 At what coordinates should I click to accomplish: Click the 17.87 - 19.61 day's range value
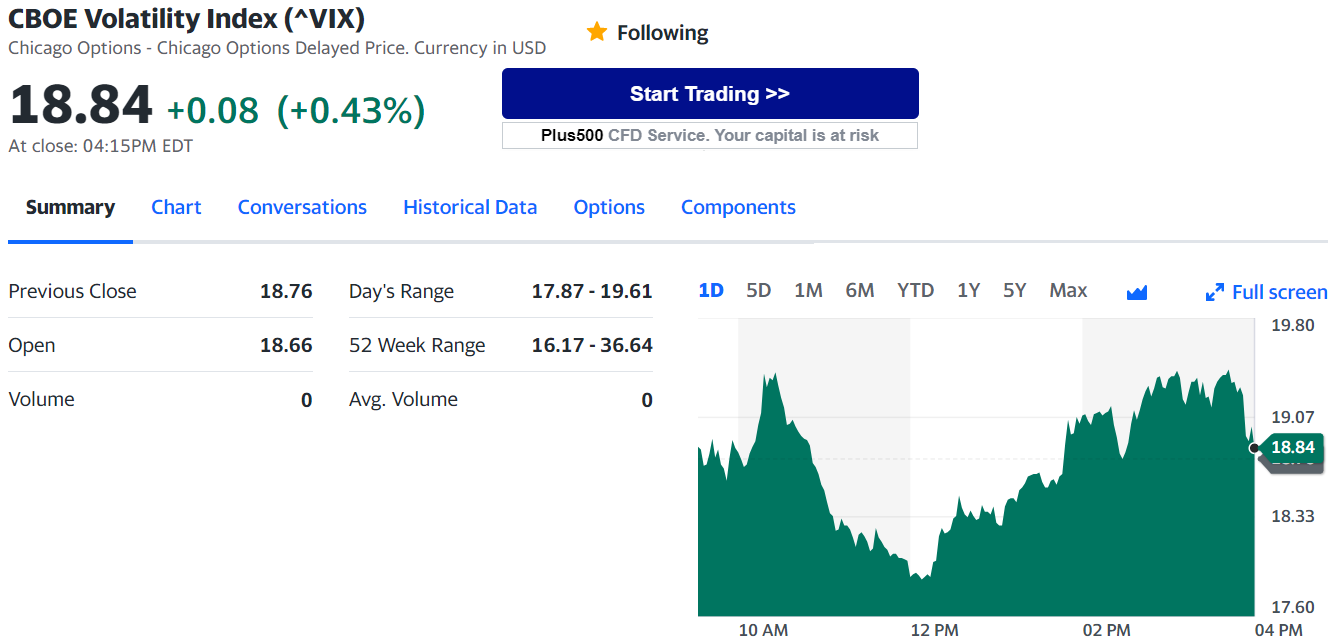click(592, 291)
